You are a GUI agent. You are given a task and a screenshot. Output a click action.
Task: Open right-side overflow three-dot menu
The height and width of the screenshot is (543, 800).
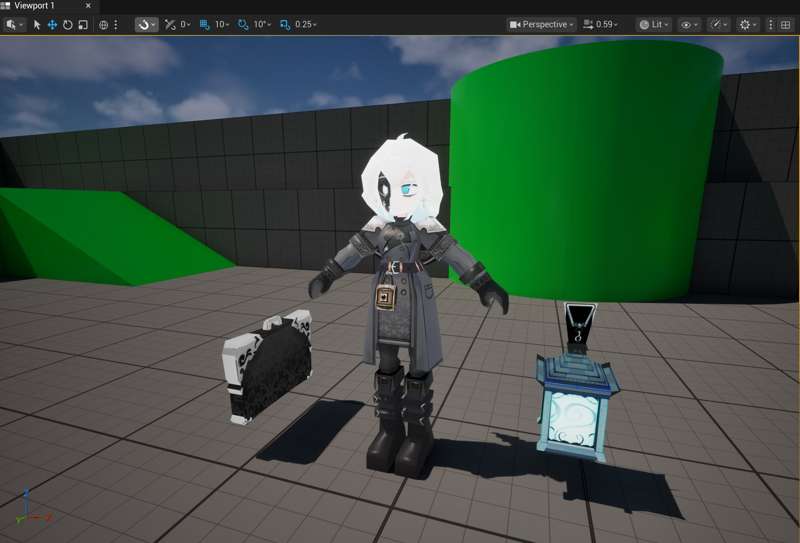[770, 24]
